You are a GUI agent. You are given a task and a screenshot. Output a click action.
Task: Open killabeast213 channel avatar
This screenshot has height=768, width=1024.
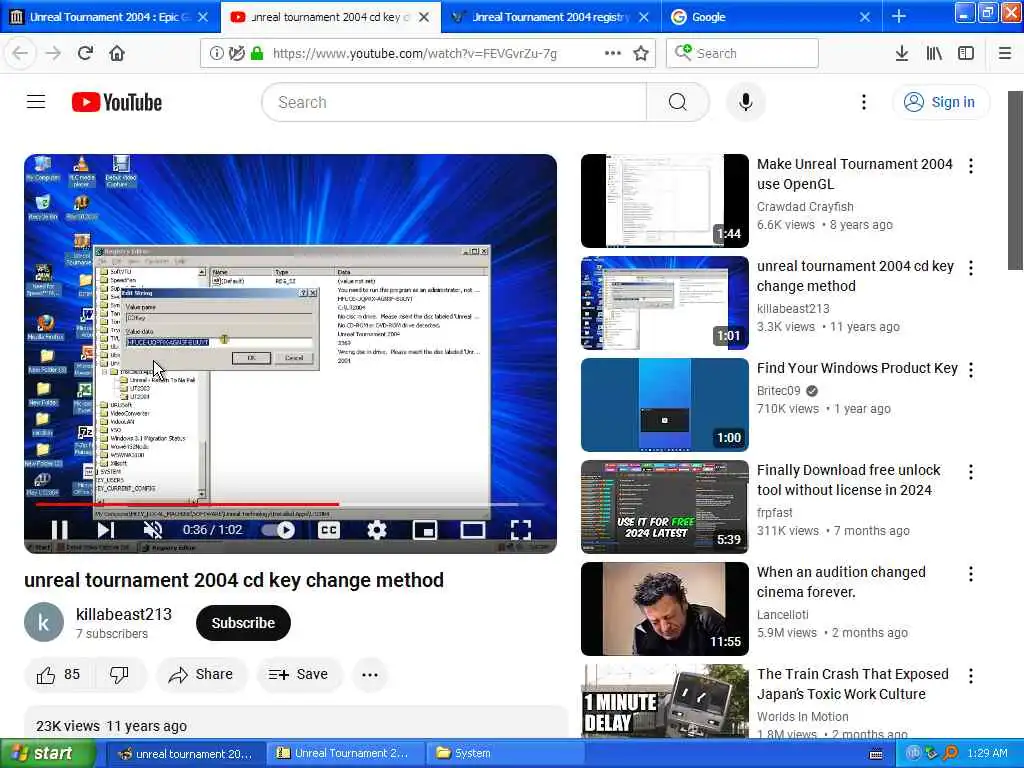tap(44, 622)
